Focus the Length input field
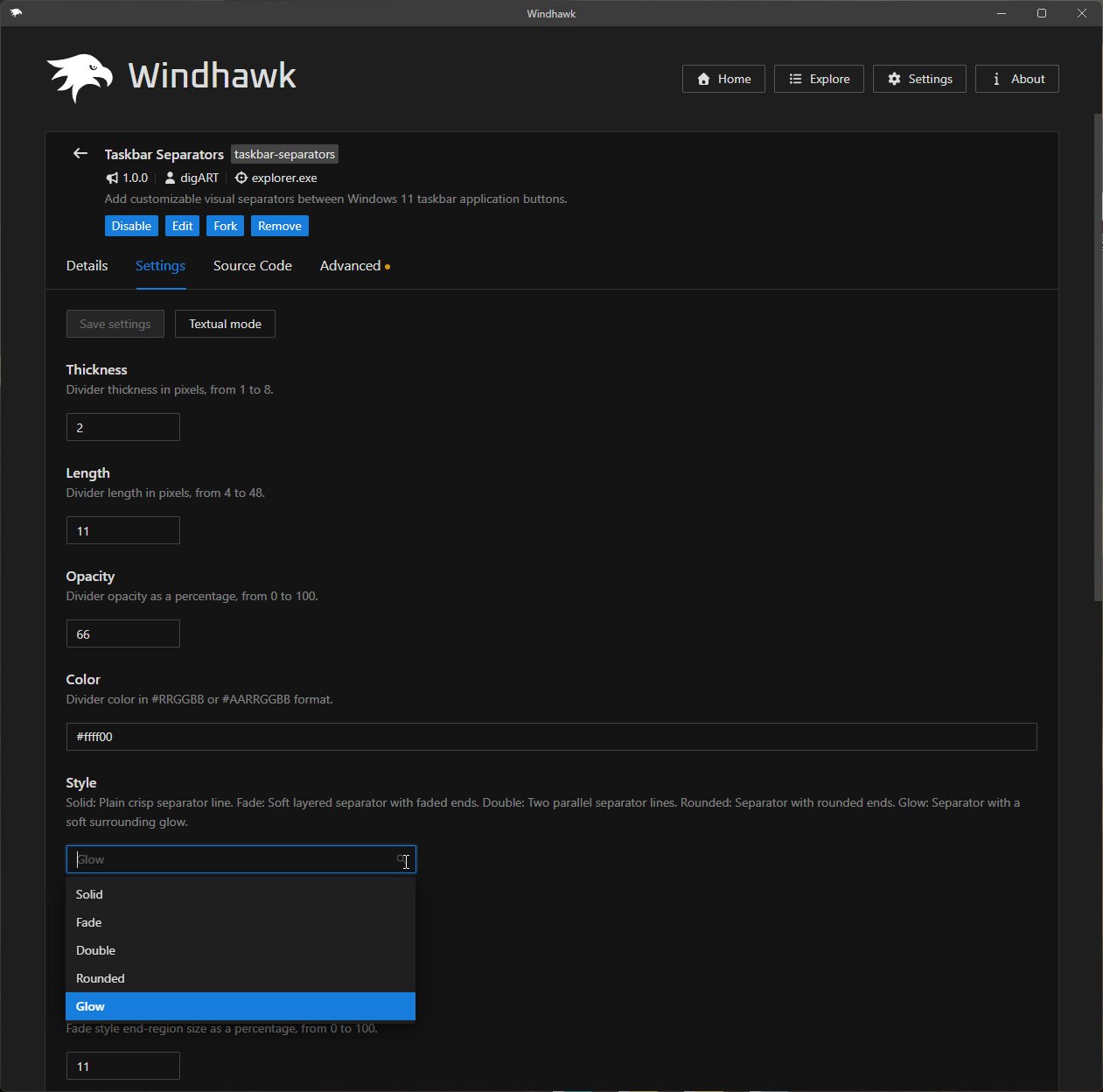The height and width of the screenshot is (1092, 1103). (123, 530)
